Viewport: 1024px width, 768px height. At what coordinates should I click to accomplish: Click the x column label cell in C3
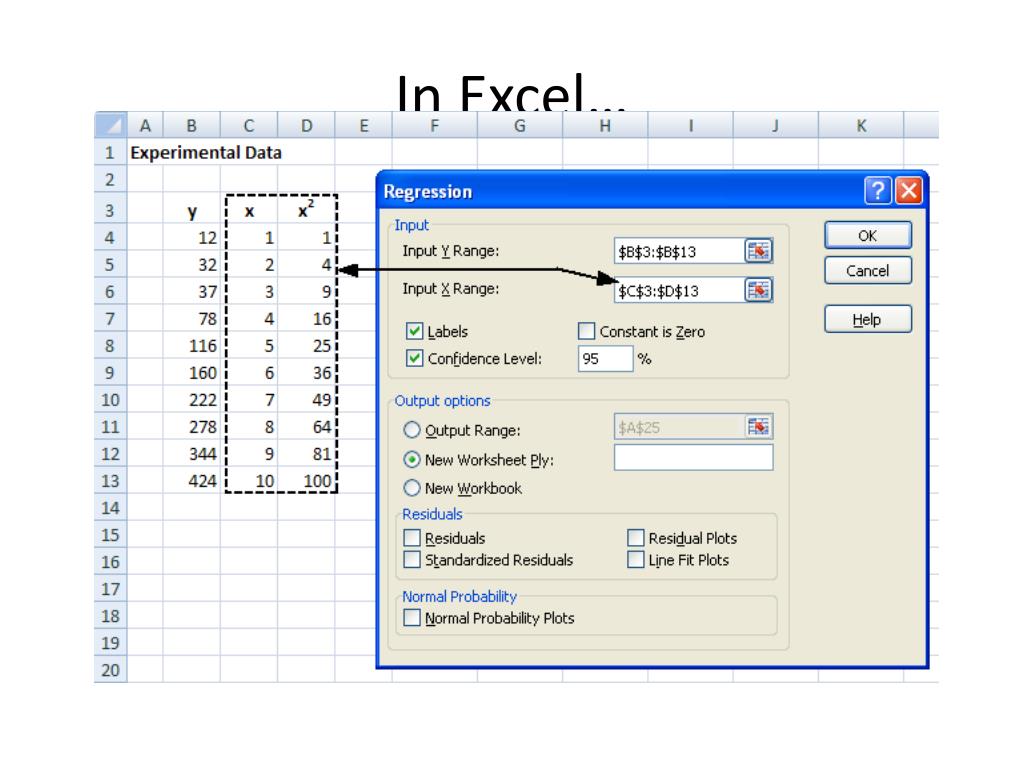249,210
